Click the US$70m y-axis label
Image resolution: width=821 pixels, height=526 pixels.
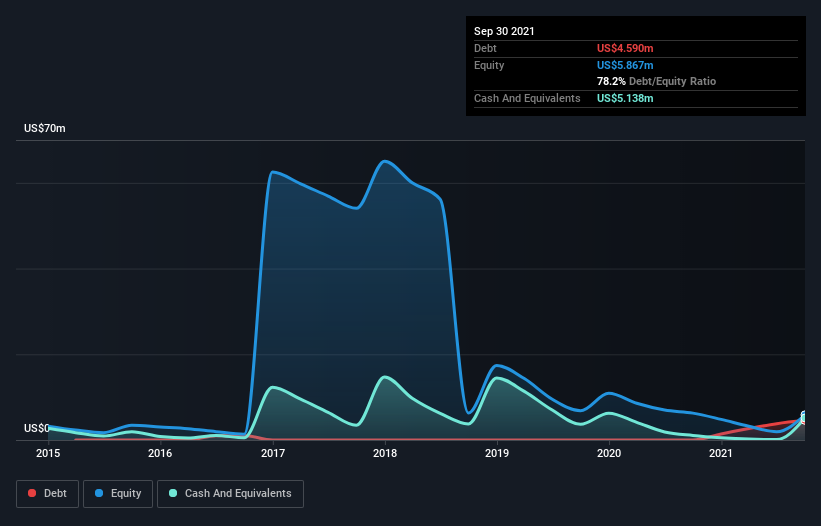tap(45, 128)
